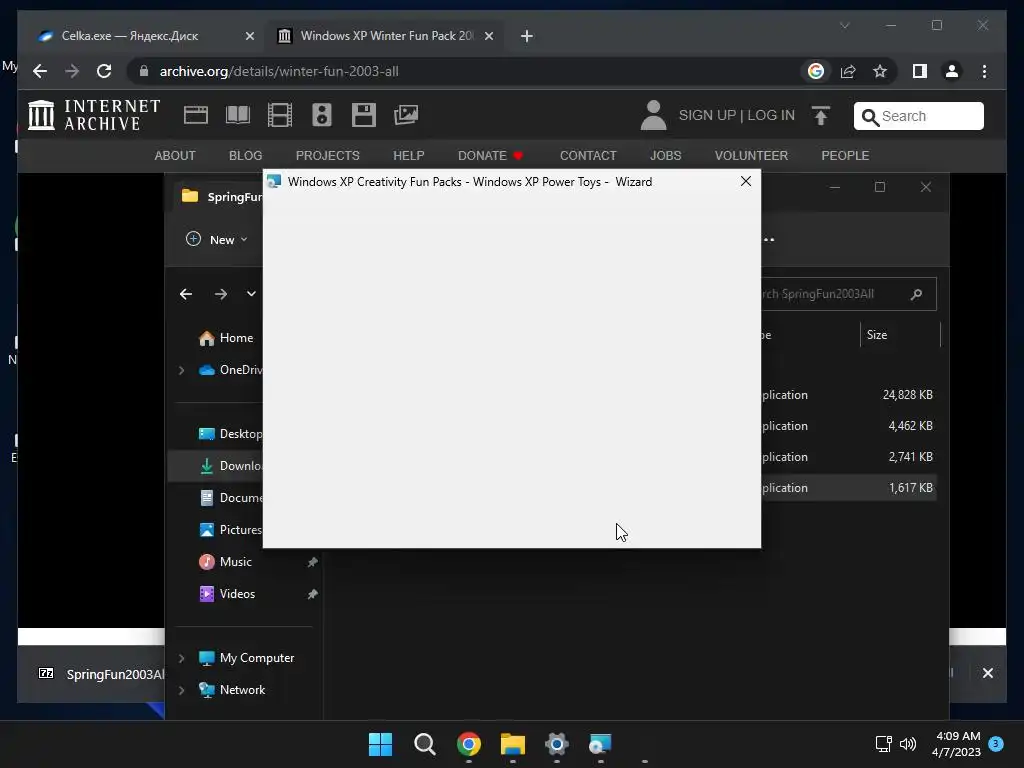Viewport: 1024px width, 768px height.
Task: Select Music in File Explorer sidebar
Action: 226,562
